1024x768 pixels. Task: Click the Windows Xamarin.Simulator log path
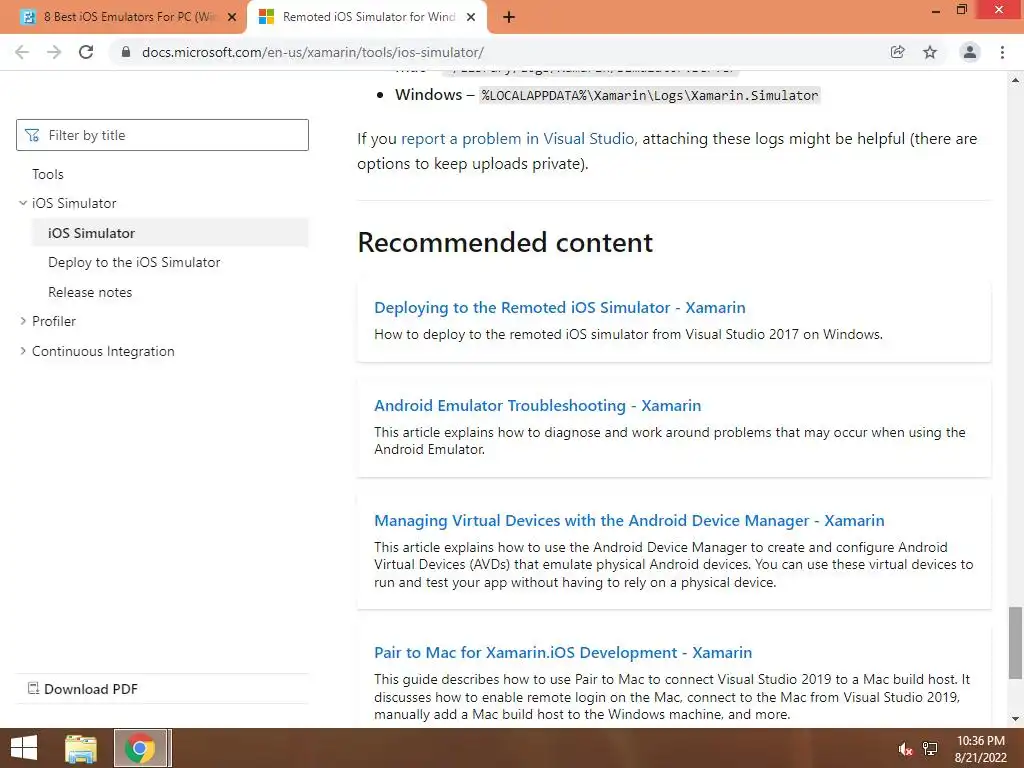pos(650,95)
